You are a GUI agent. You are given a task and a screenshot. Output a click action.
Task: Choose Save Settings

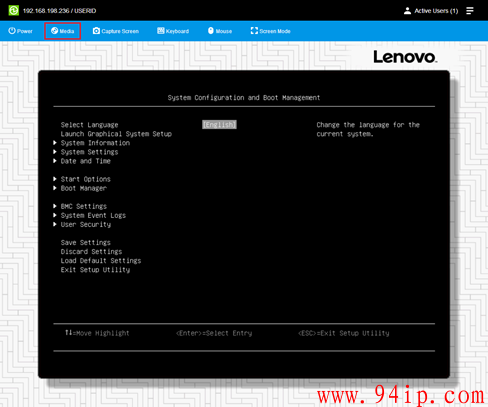click(x=86, y=243)
